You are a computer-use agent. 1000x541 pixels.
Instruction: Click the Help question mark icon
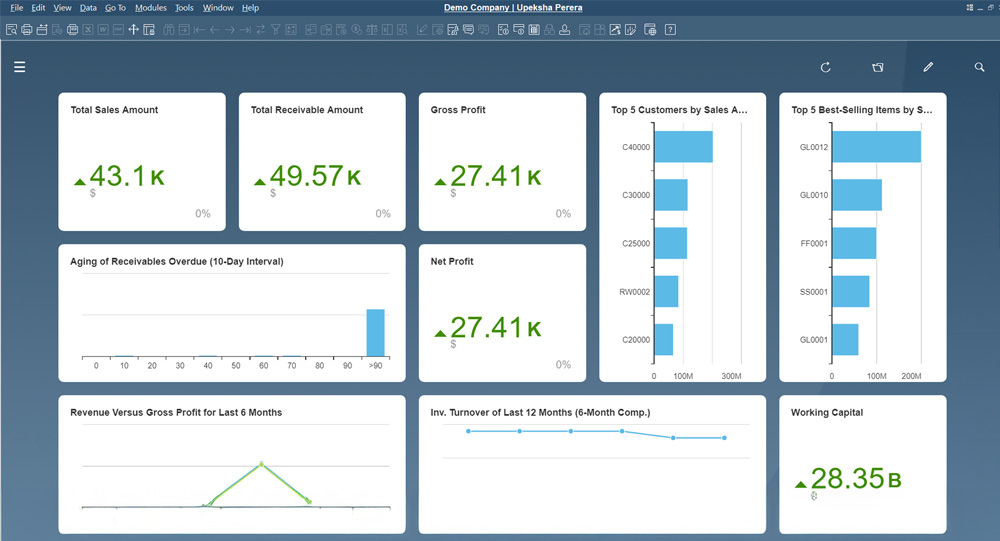(x=670, y=30)
